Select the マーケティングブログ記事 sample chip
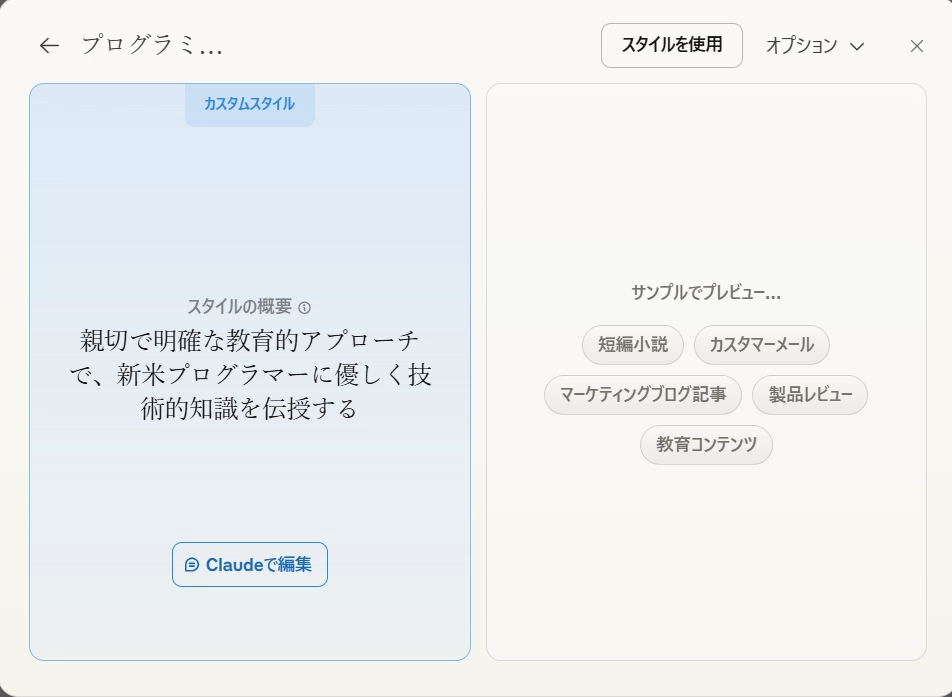 [642, 395]
